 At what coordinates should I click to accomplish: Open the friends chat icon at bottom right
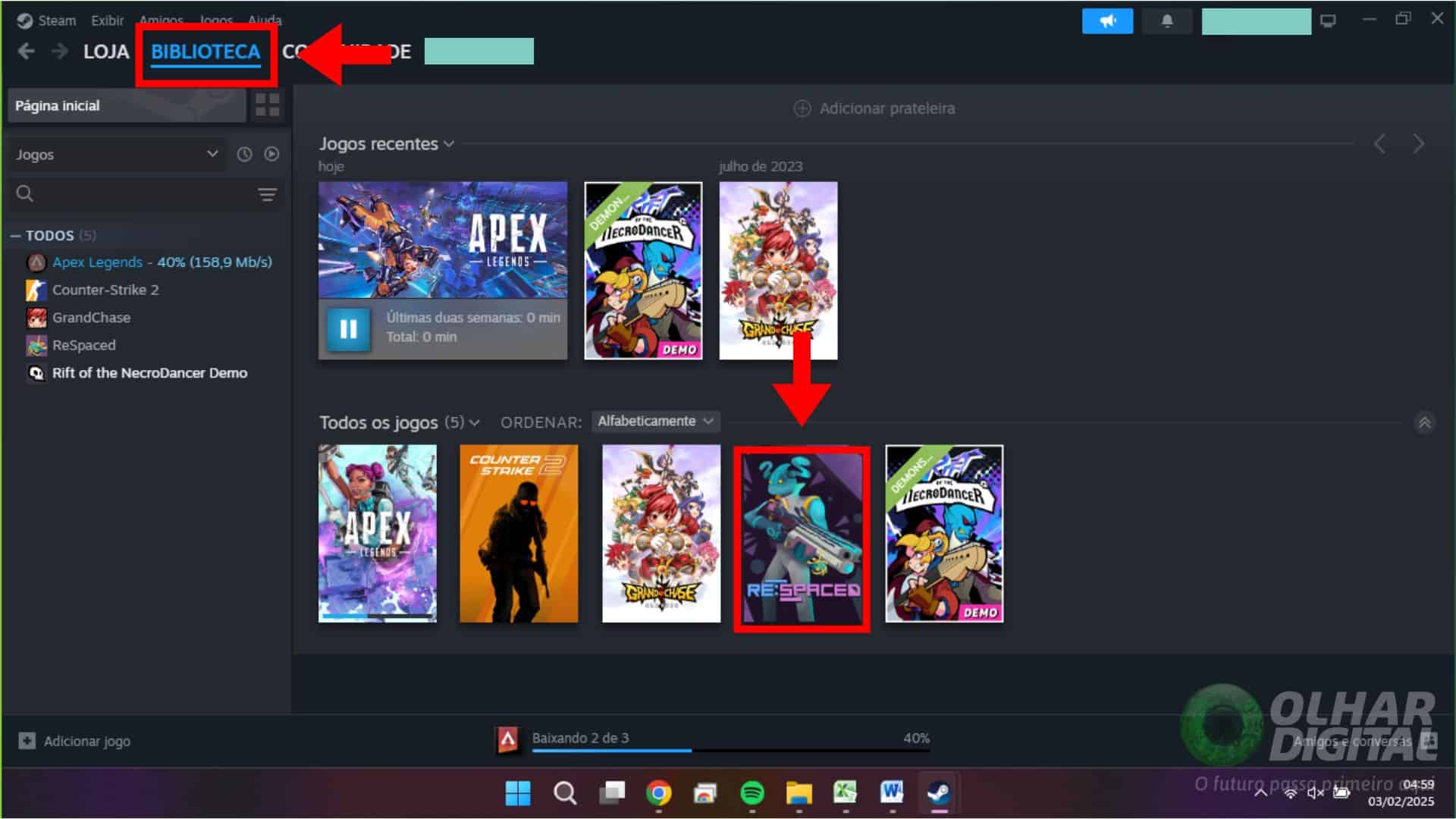[1429, 739]
